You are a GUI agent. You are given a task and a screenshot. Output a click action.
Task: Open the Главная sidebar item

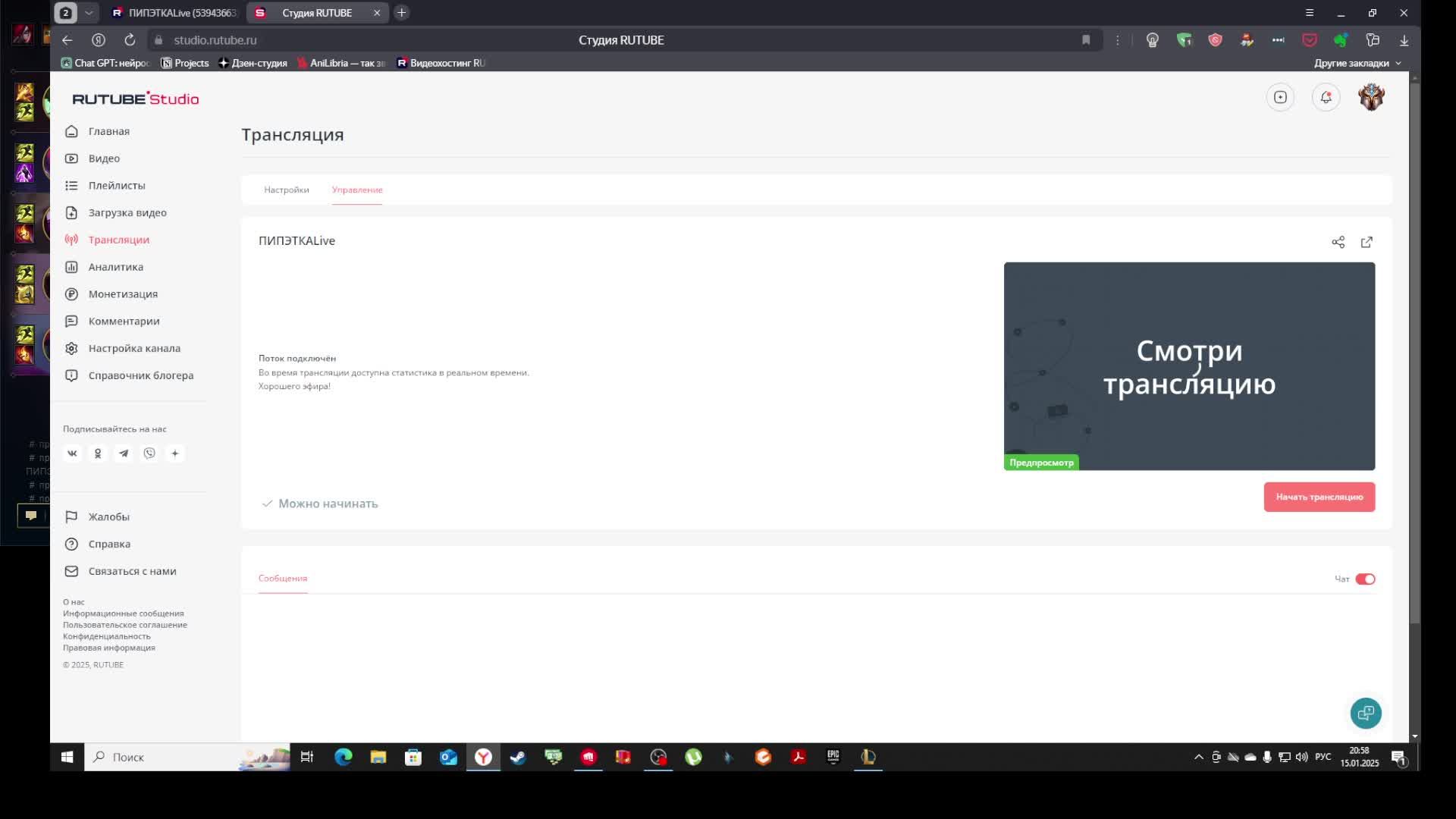point(108,131)
